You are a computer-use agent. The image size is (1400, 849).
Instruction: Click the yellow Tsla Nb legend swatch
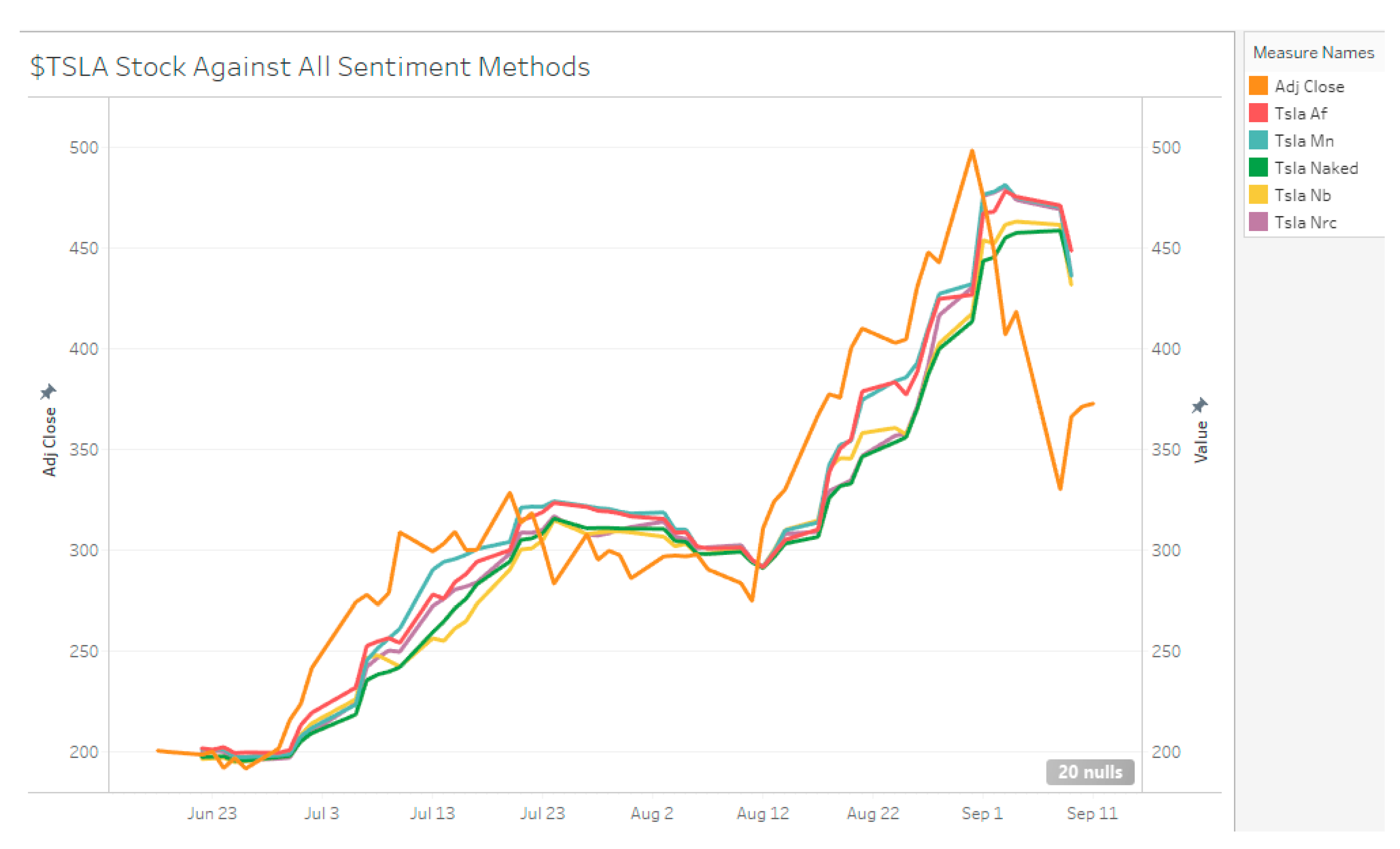coord(1258,195)
